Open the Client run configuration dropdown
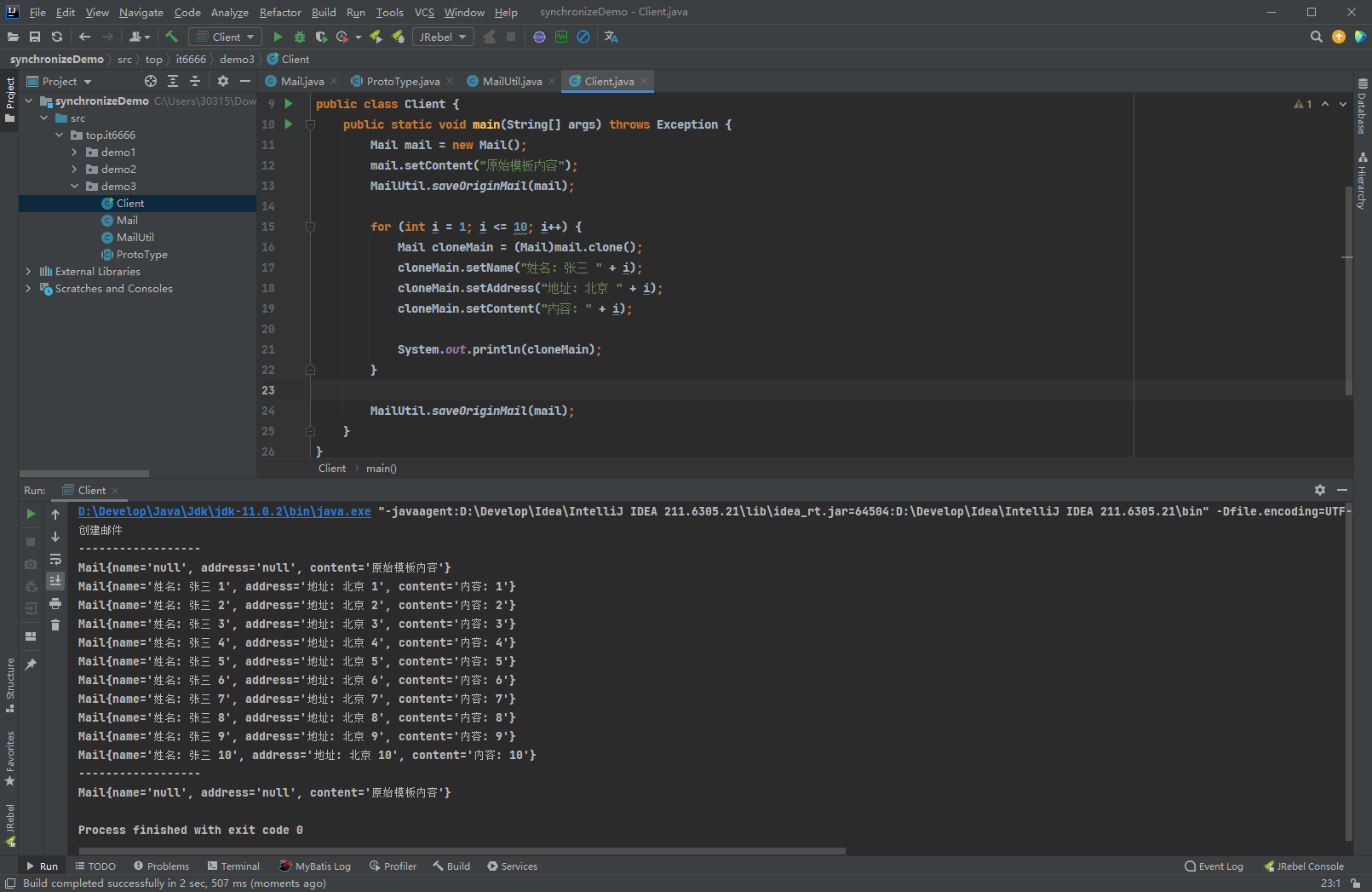This screenshot has height=892, width=1372. 226,37
